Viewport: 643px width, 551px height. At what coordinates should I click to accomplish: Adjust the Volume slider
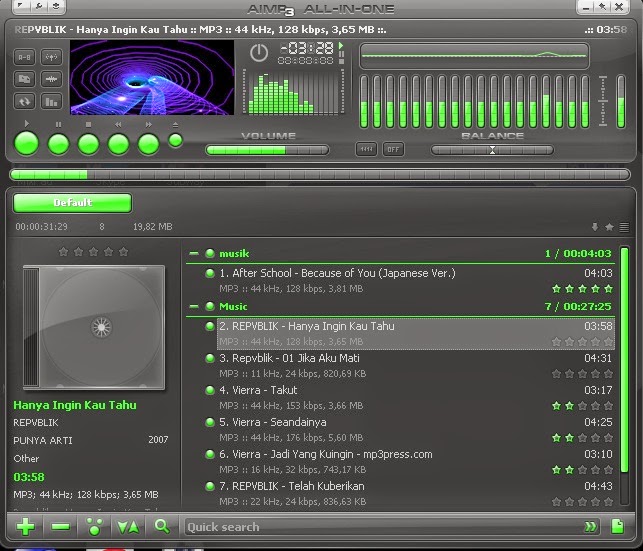tap(267, 150)
